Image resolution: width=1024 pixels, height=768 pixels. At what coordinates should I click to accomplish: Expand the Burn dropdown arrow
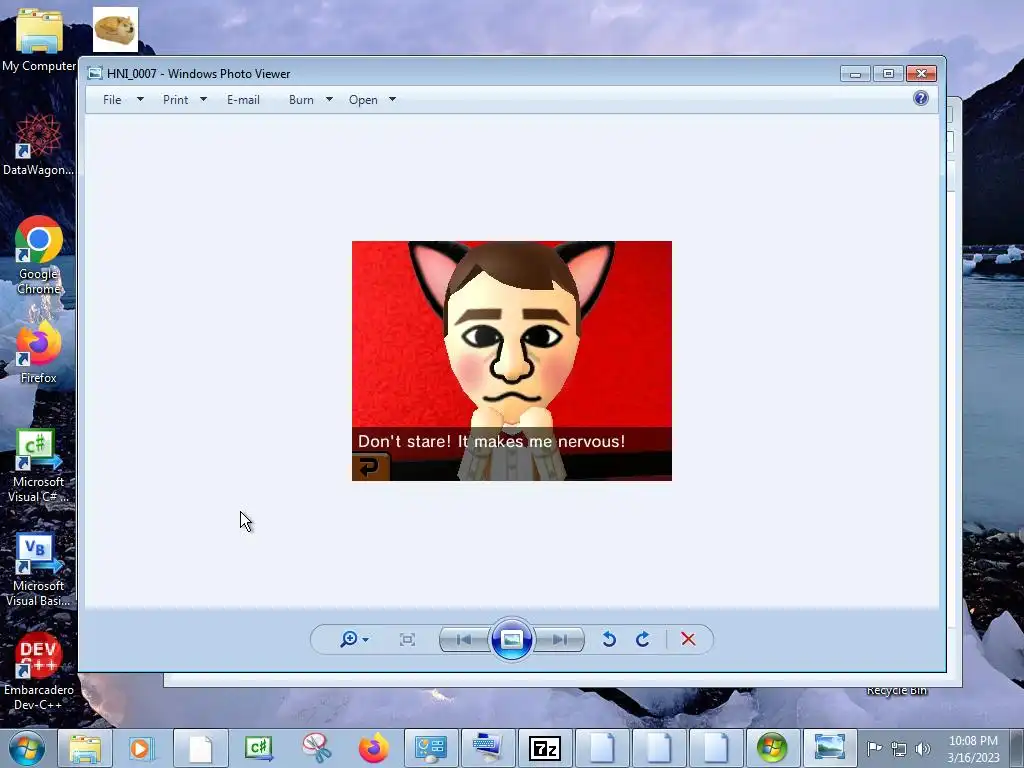pos(329,99)
